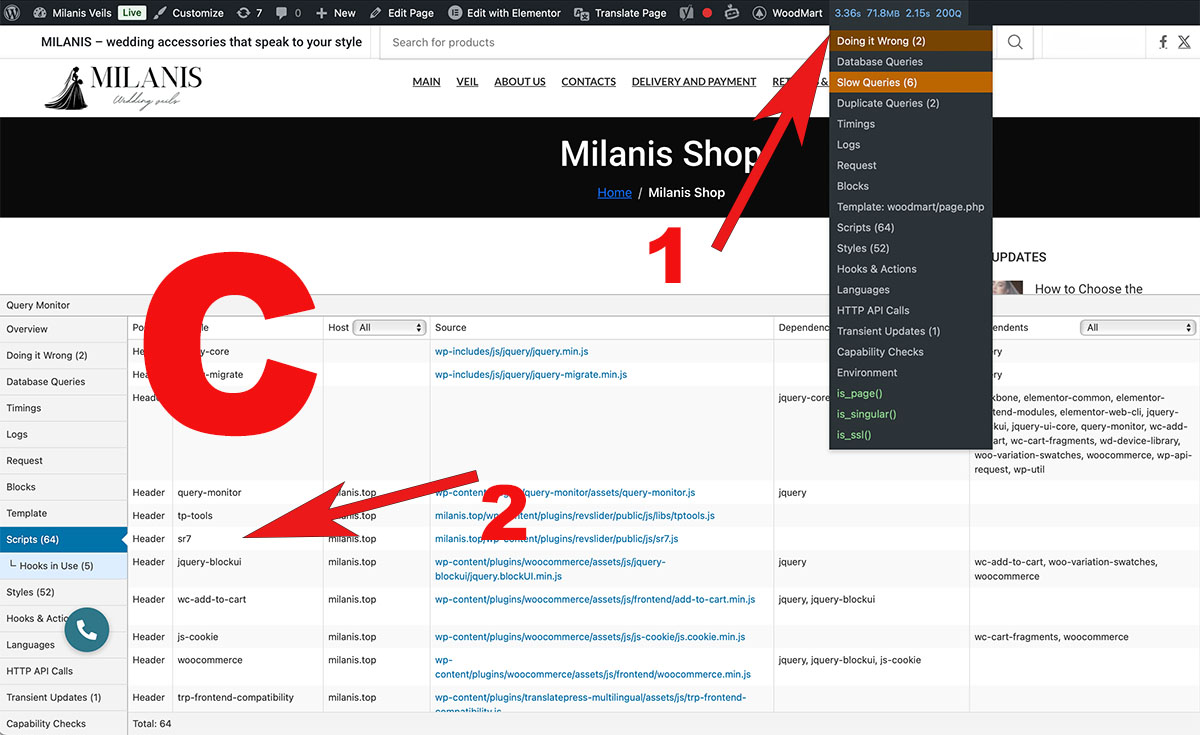Open the Yoast SEO admin bar icon
The height and width of the screenshot is (735, 1200).
(686, 13)
